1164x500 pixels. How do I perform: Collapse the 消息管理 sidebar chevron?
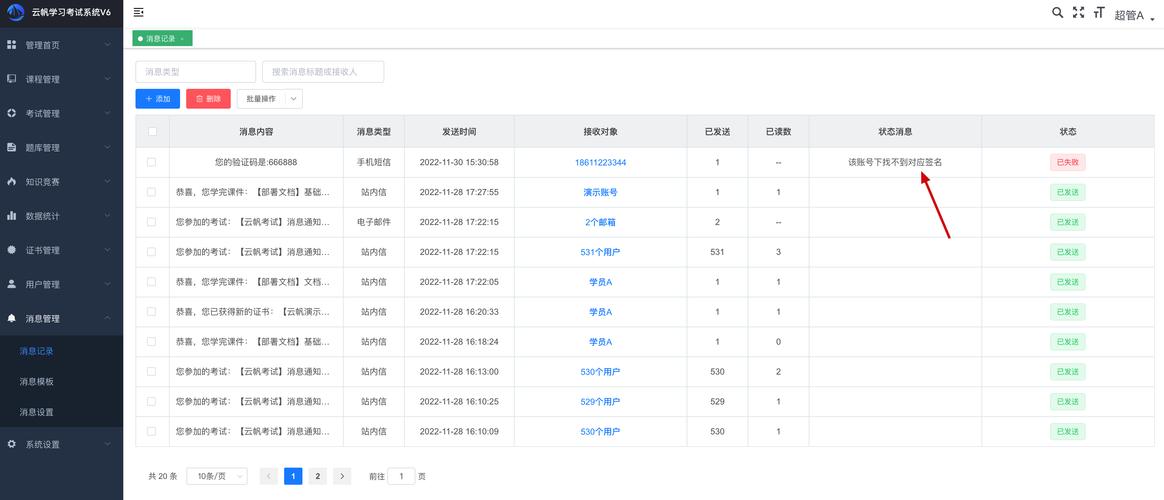click(x=108, y=318)
